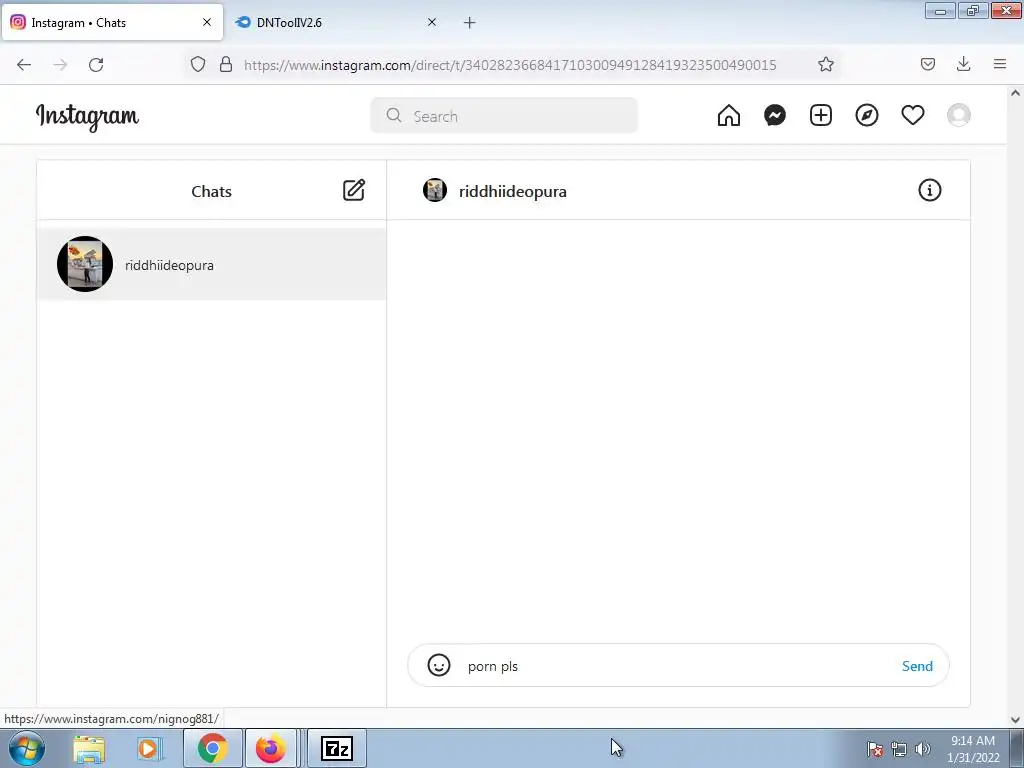Image resolution: width=1024 pixels, height=768 pixels.
Task: Save page to Pocket
Action: pos(927,64)
